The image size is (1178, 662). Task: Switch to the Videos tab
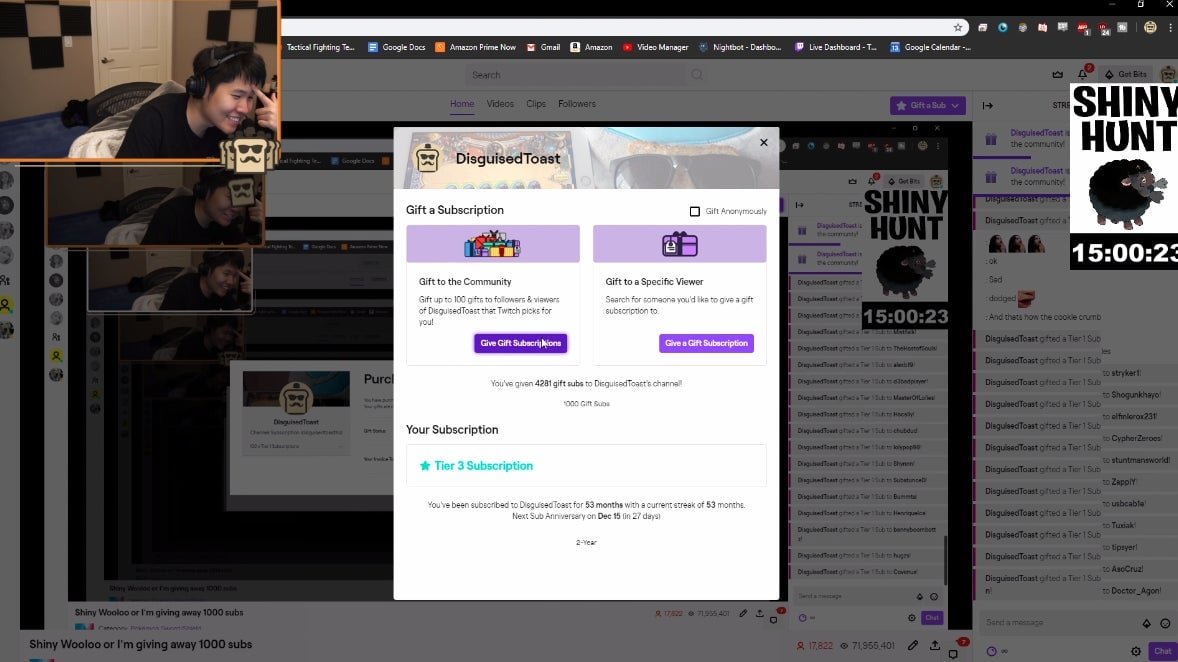500,104
